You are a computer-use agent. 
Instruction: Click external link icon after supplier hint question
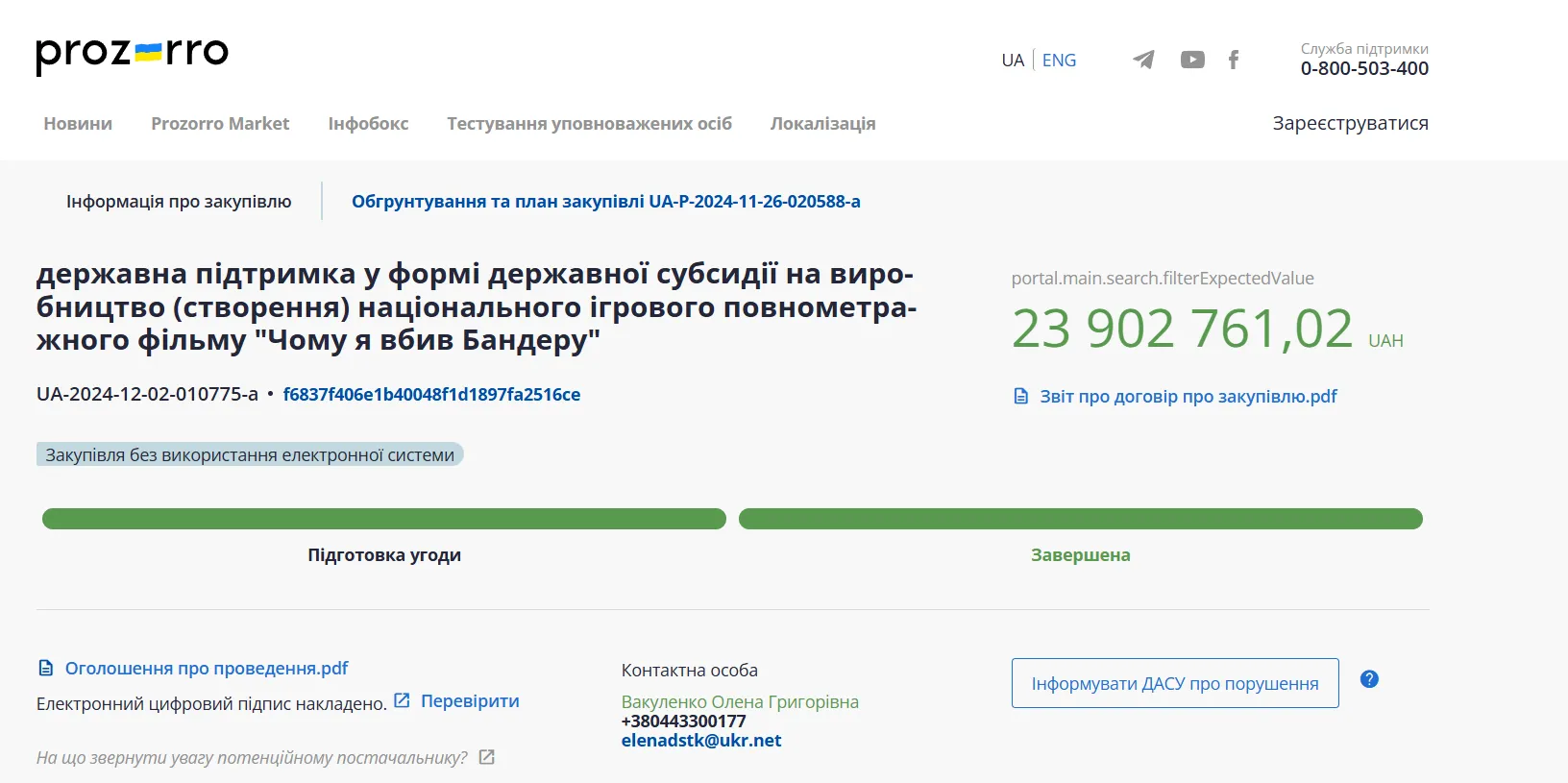(487, 757)
